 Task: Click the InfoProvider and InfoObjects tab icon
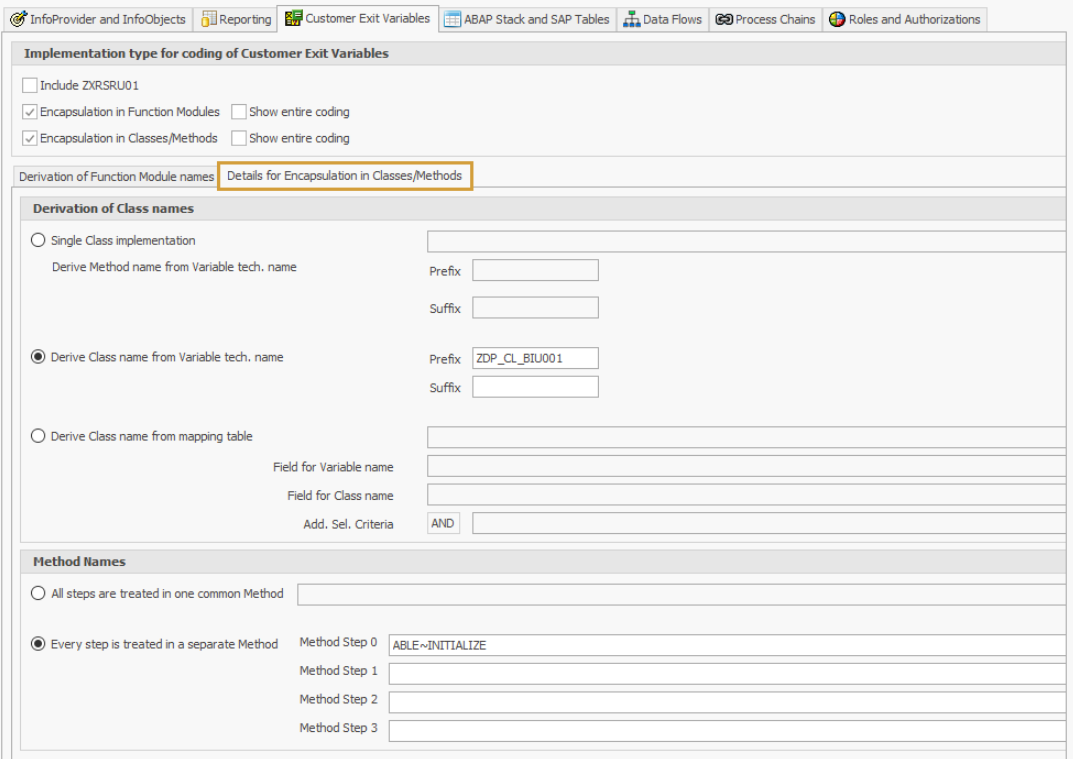tap(18, 19)
